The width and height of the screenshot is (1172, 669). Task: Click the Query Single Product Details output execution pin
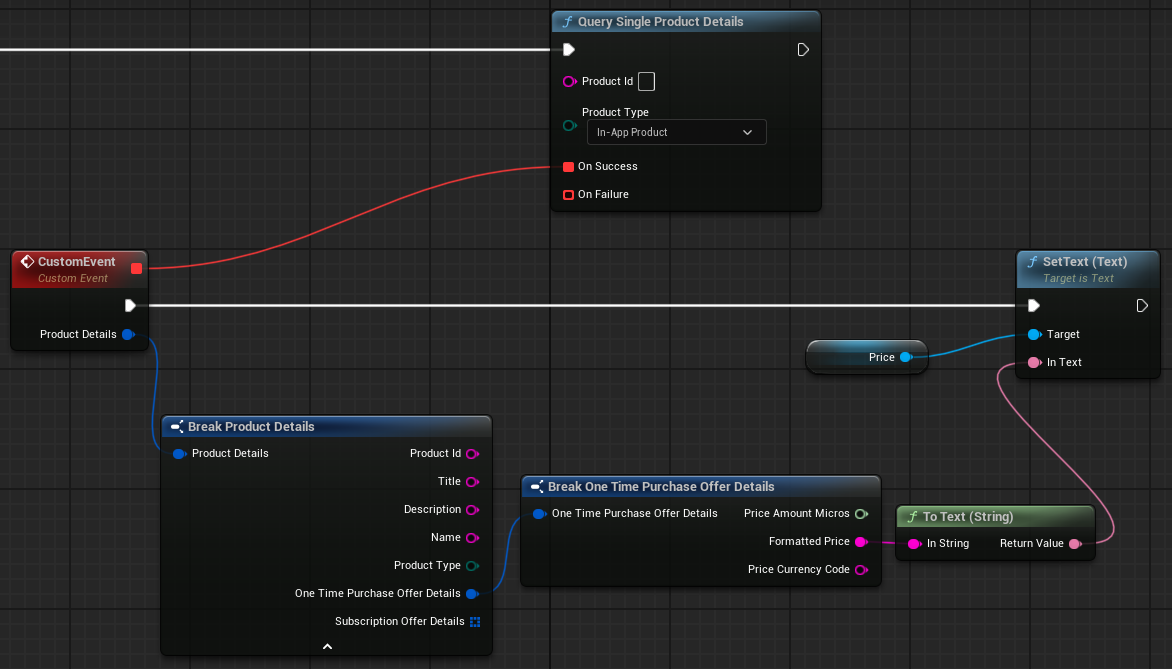coord(803,50)
